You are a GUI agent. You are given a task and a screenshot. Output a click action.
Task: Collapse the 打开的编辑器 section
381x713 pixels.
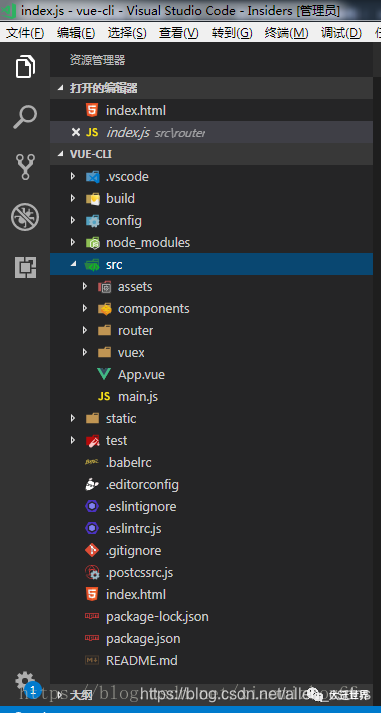click(x=61, y=88)
